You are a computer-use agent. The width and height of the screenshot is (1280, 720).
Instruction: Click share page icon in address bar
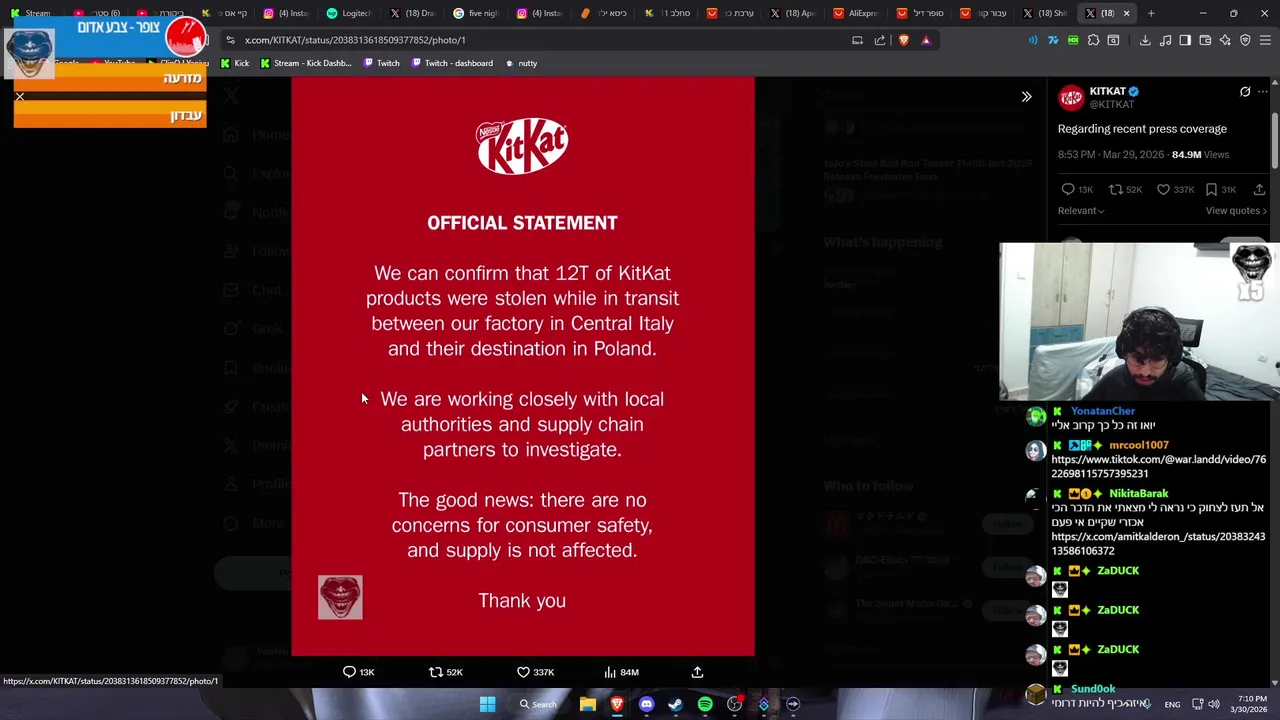(x=880, y=40)
